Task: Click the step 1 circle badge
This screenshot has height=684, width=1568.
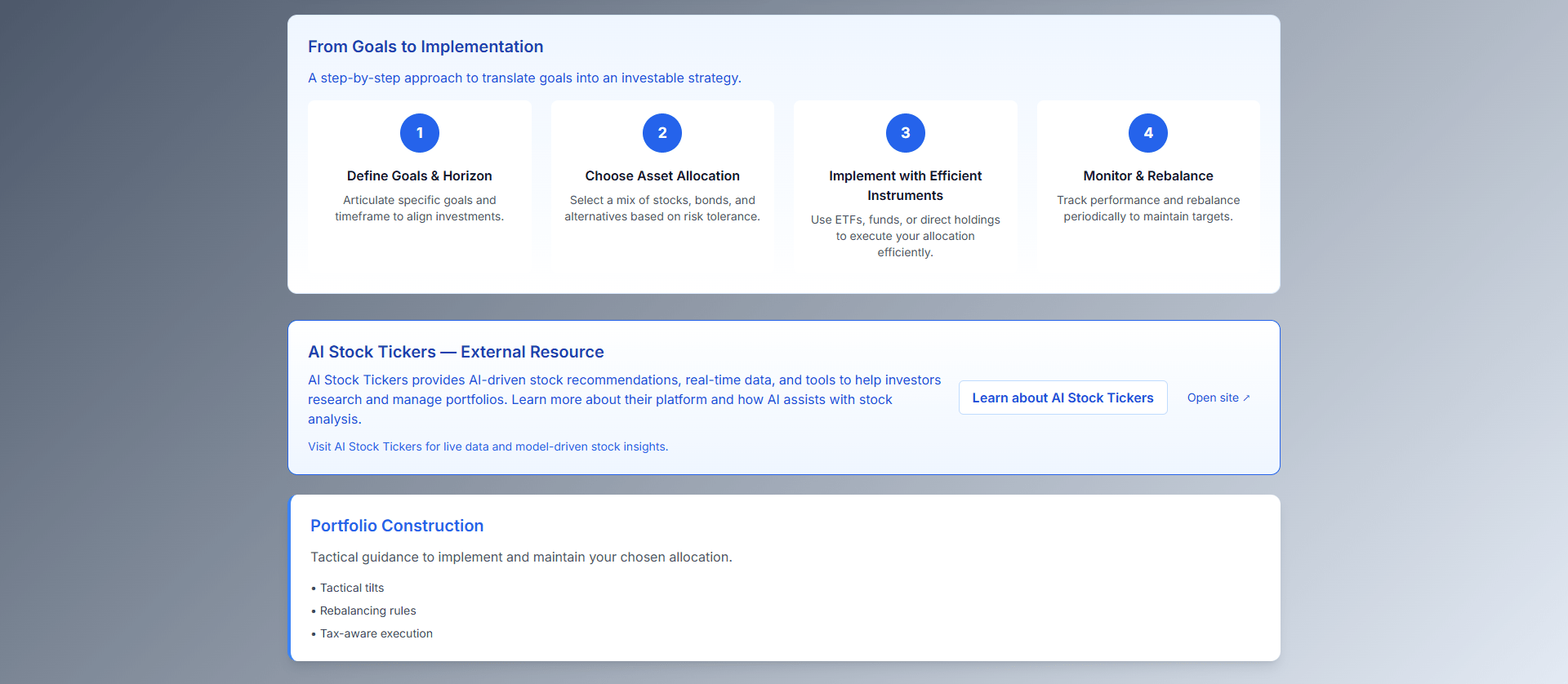Action: tap(419, 133)
